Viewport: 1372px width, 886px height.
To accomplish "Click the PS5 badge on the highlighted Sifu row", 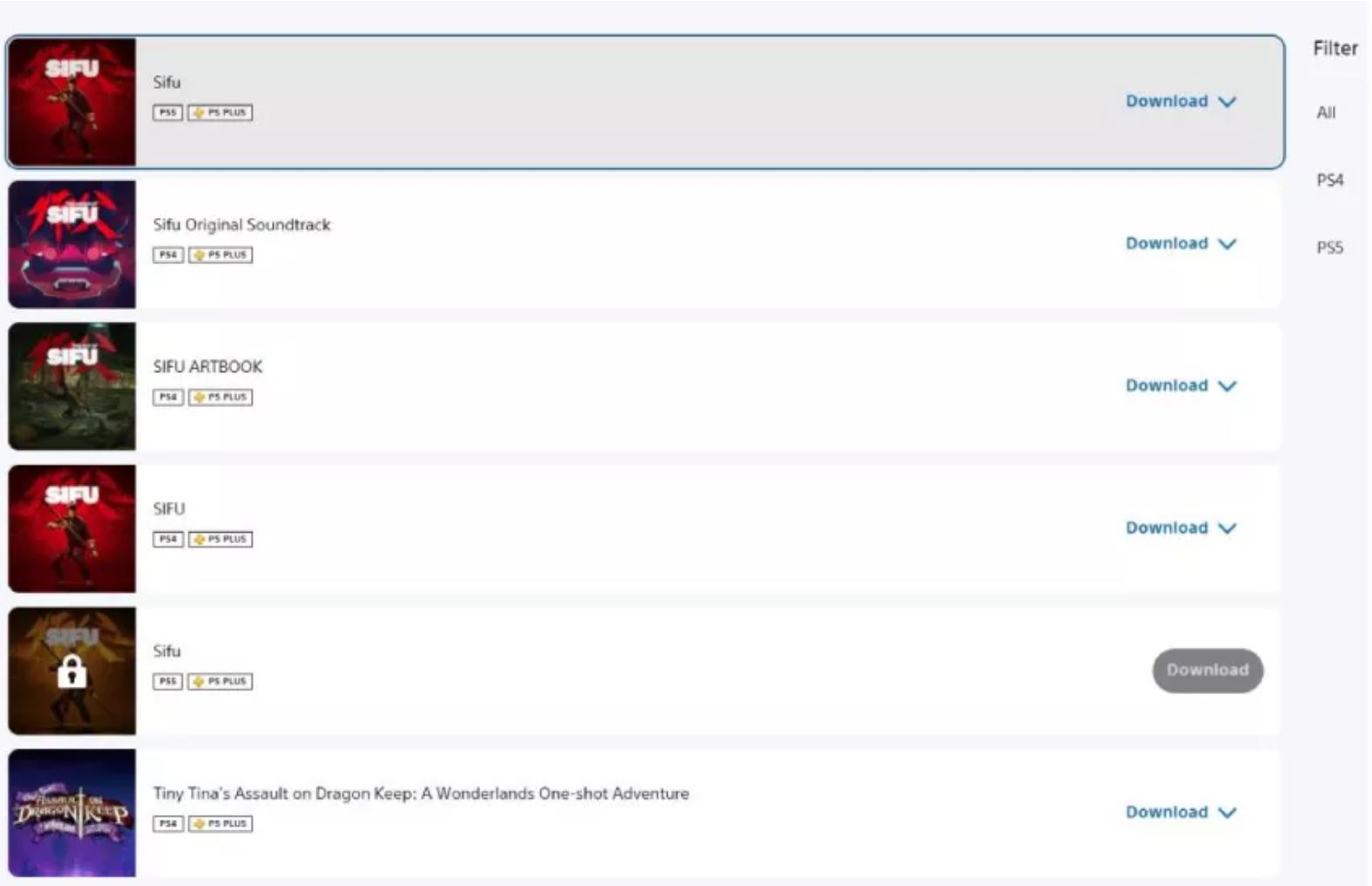I will tap(167, 112).
